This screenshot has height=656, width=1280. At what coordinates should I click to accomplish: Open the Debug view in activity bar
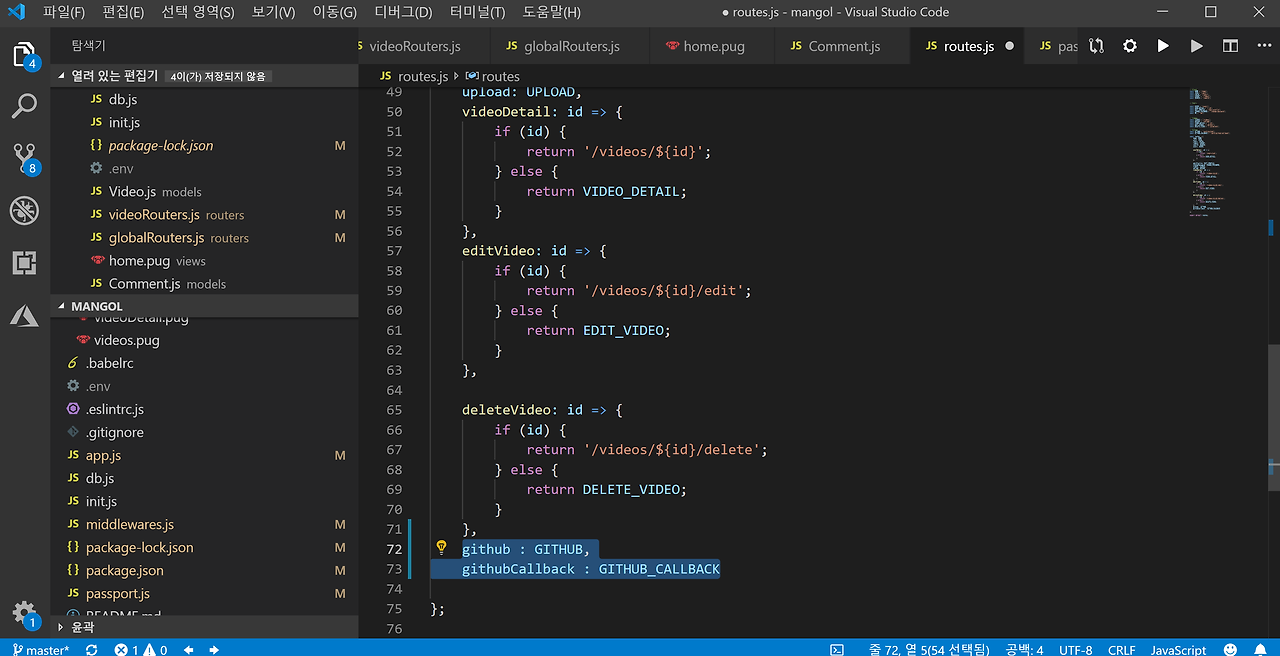click(24, 210)
